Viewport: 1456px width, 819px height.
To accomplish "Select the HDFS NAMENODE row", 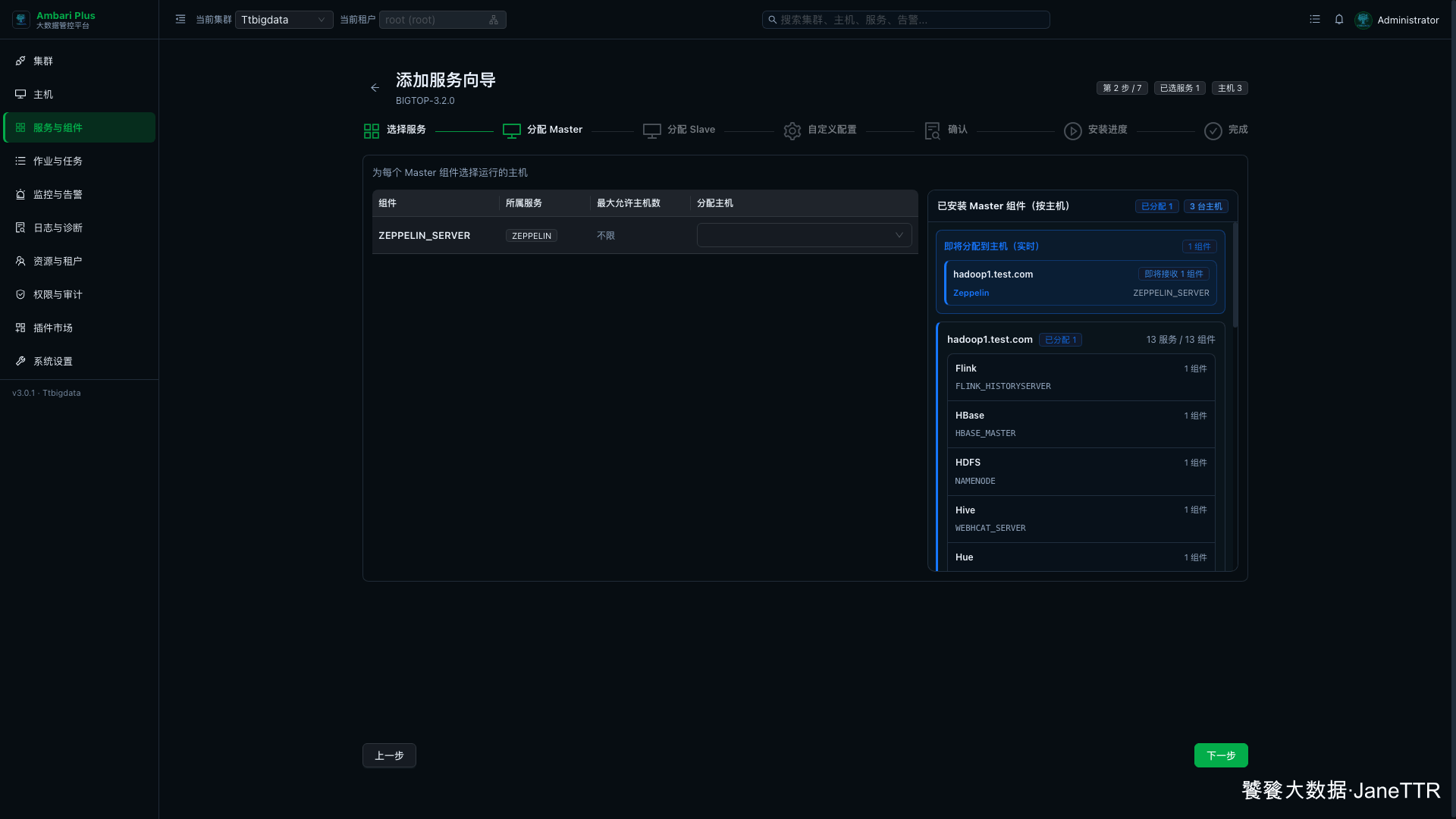I will click(1081, 472).
